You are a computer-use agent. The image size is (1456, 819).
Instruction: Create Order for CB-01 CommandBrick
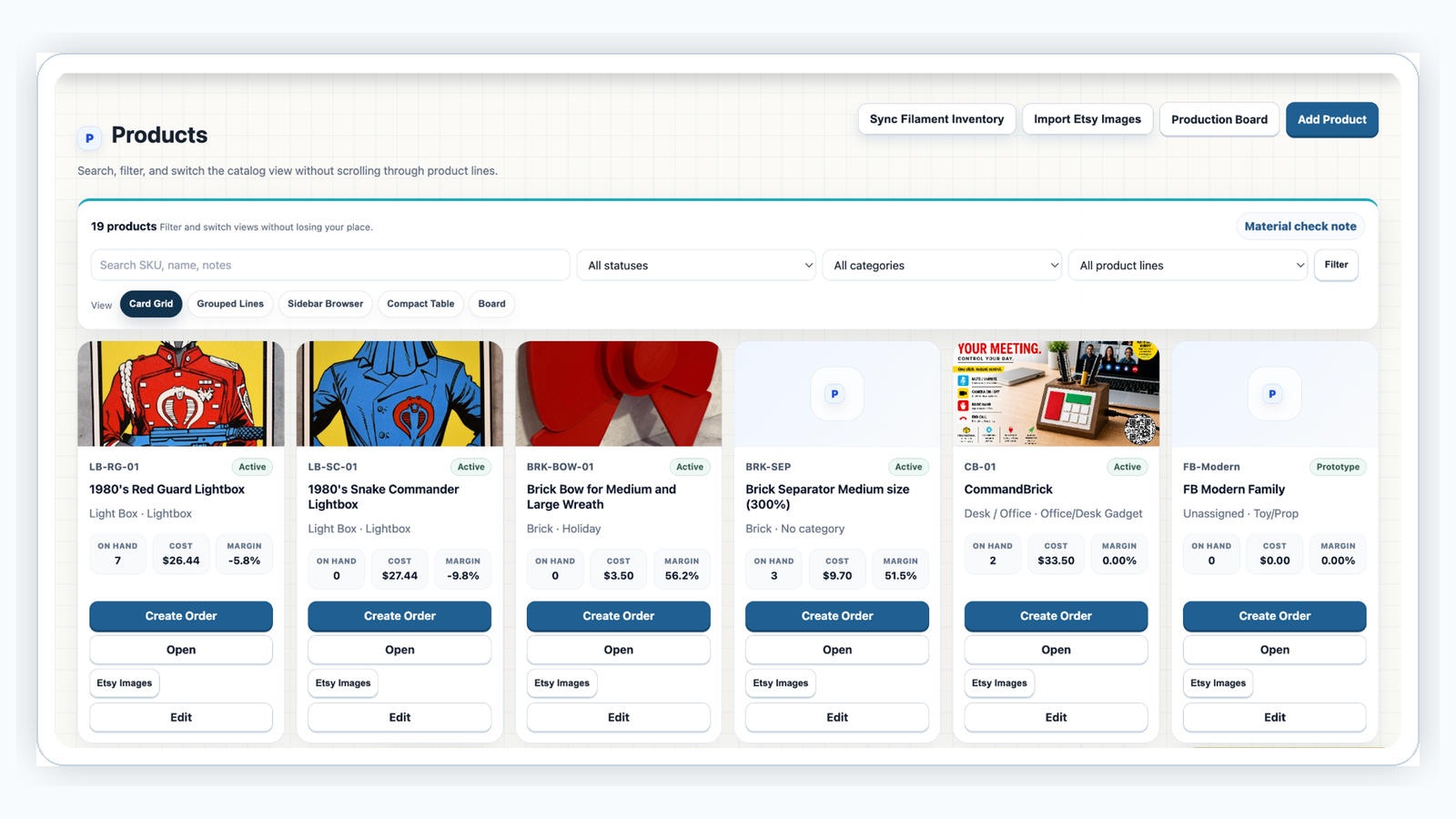pos(1057,616)
